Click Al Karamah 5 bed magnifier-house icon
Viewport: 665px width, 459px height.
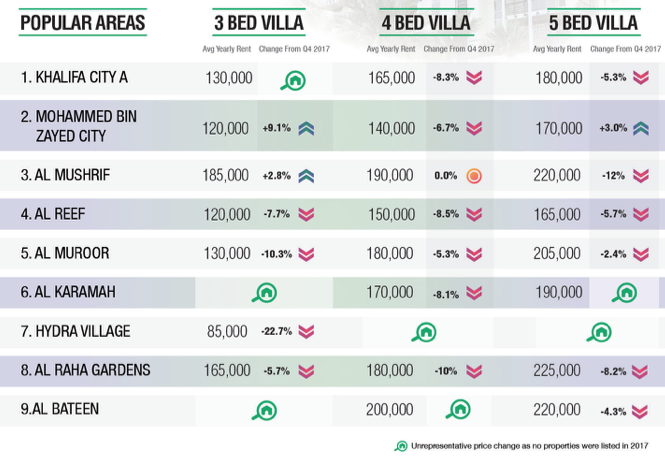point(625,293)
